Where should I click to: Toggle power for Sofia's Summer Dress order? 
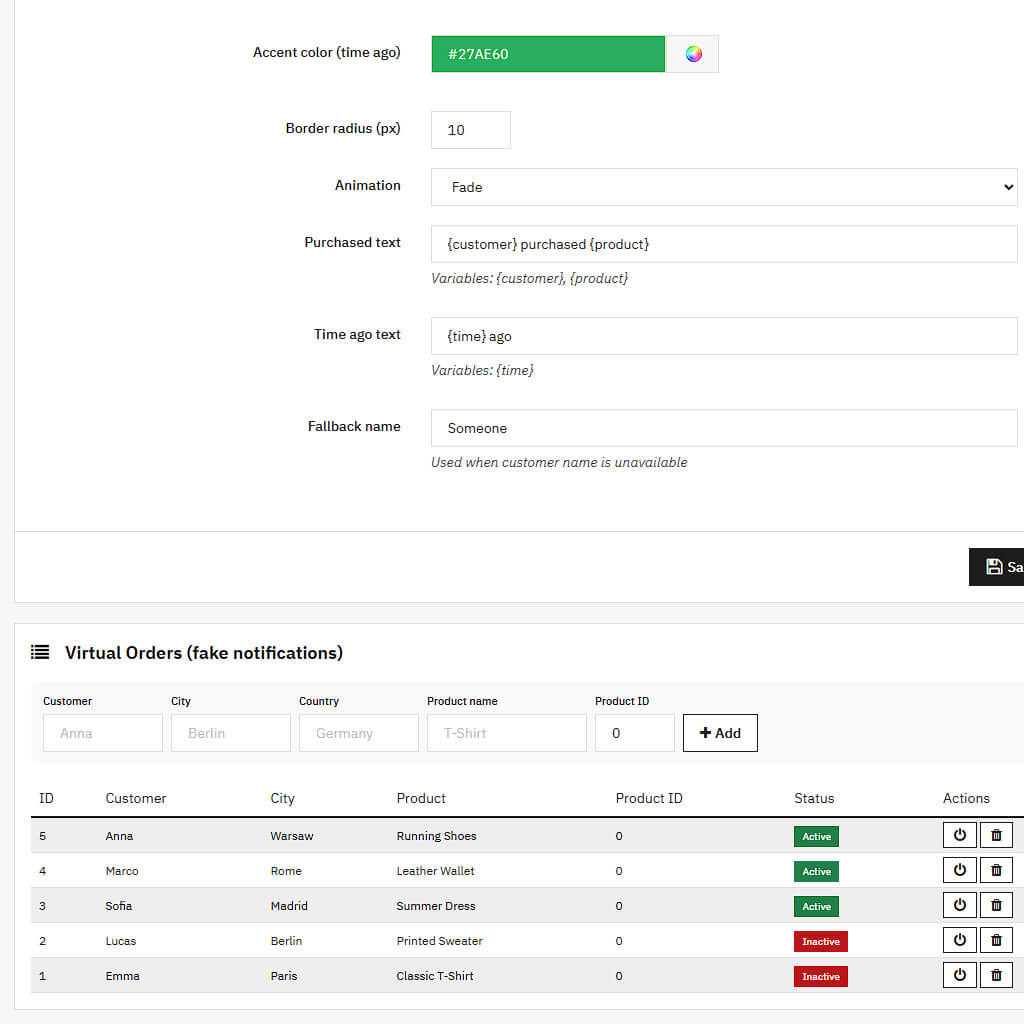pyautogui.click(x=960, y=905)
